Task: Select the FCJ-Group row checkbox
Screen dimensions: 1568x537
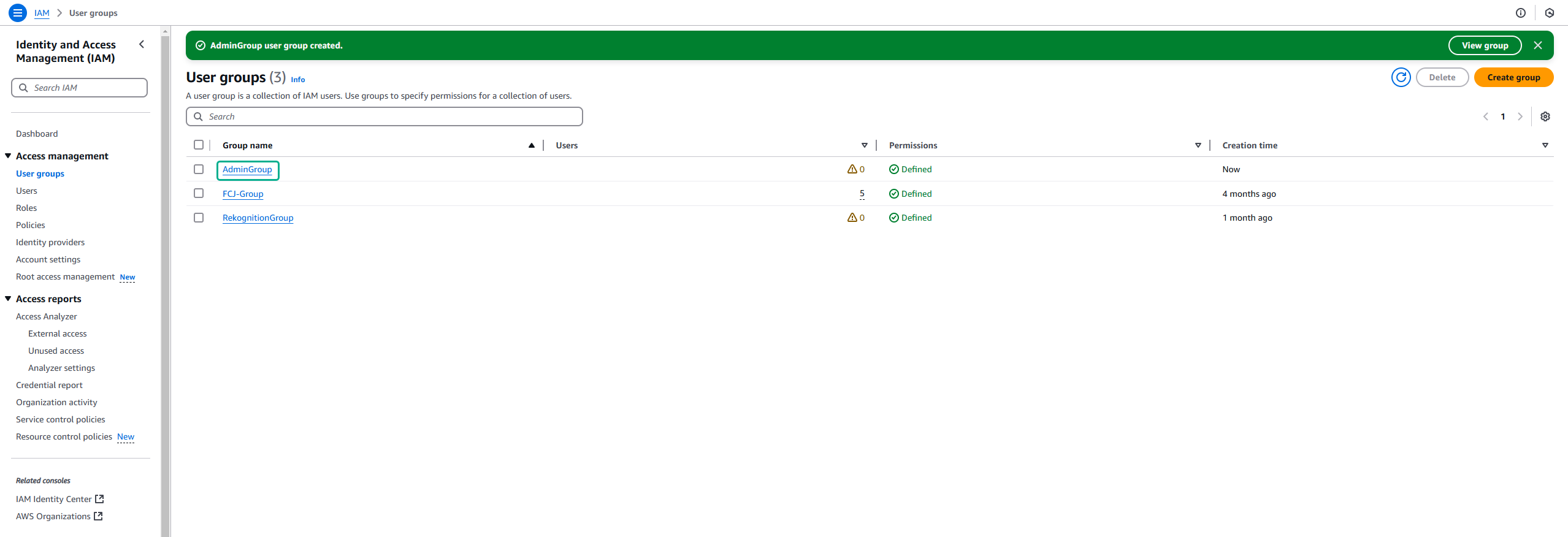Action: pyautogui.click(x=199, y=193)
